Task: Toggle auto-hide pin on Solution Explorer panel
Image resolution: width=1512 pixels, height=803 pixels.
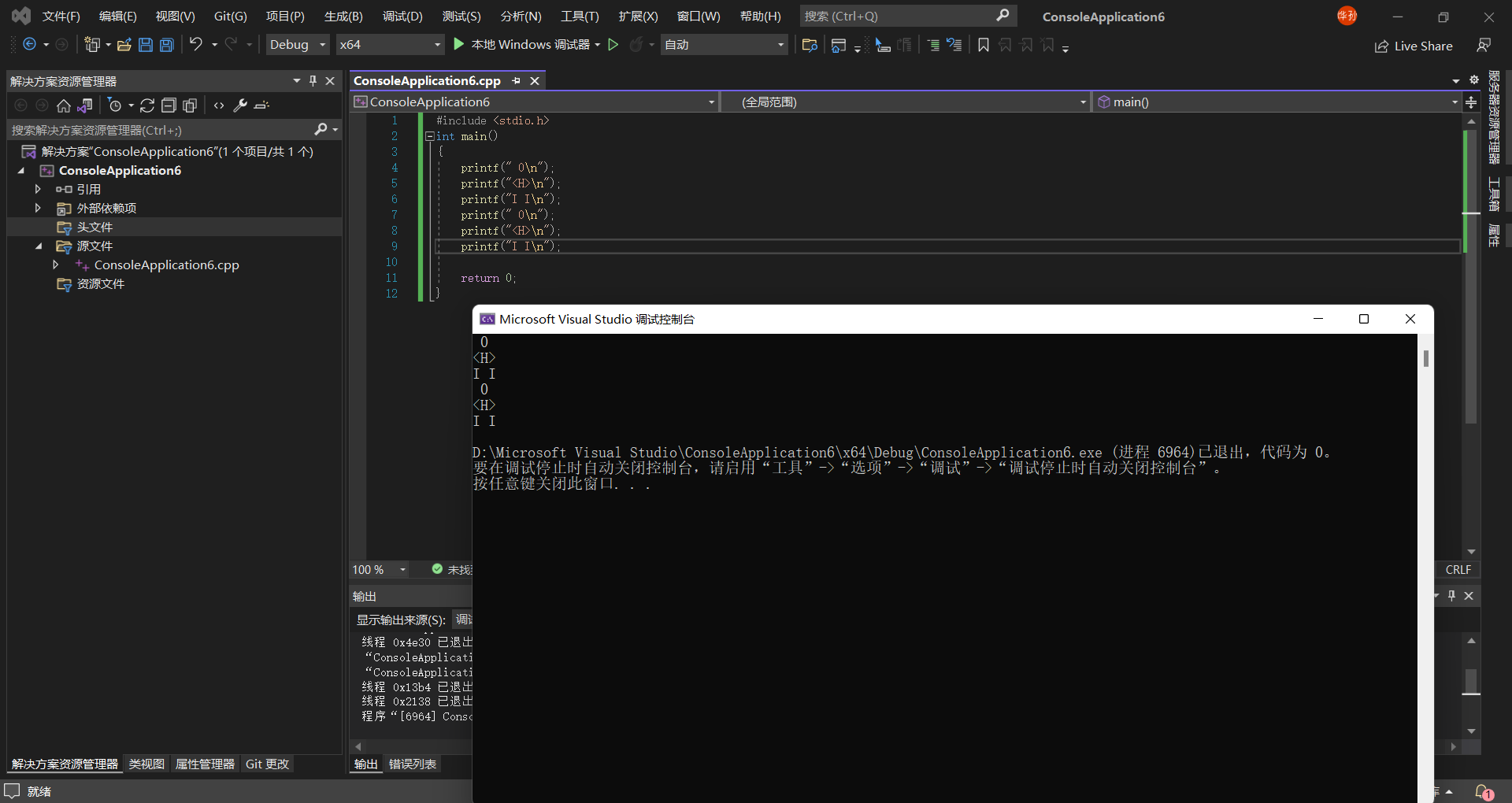Action: (x=313, y=81)
